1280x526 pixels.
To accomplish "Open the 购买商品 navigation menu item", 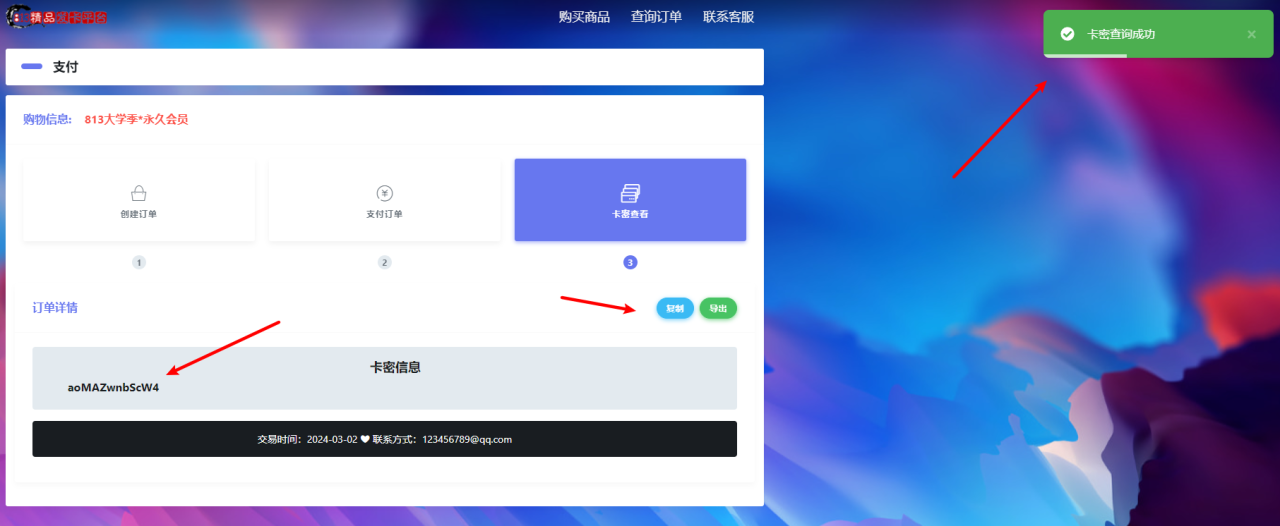I will (x=584, y=17).
